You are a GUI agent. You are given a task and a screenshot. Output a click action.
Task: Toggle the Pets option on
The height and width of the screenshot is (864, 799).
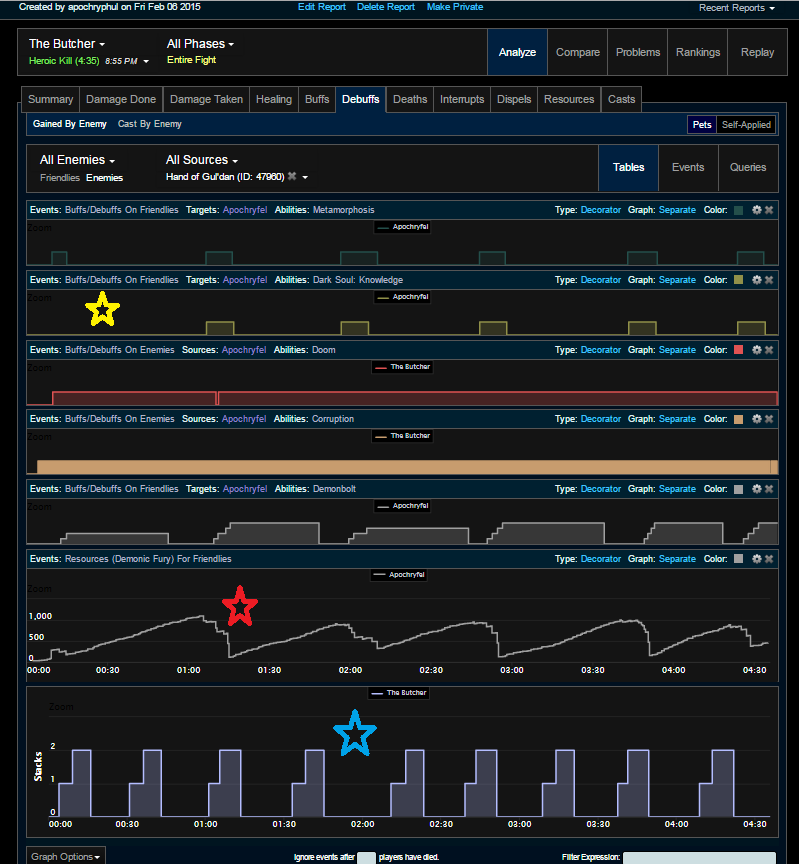coord(700,125)
